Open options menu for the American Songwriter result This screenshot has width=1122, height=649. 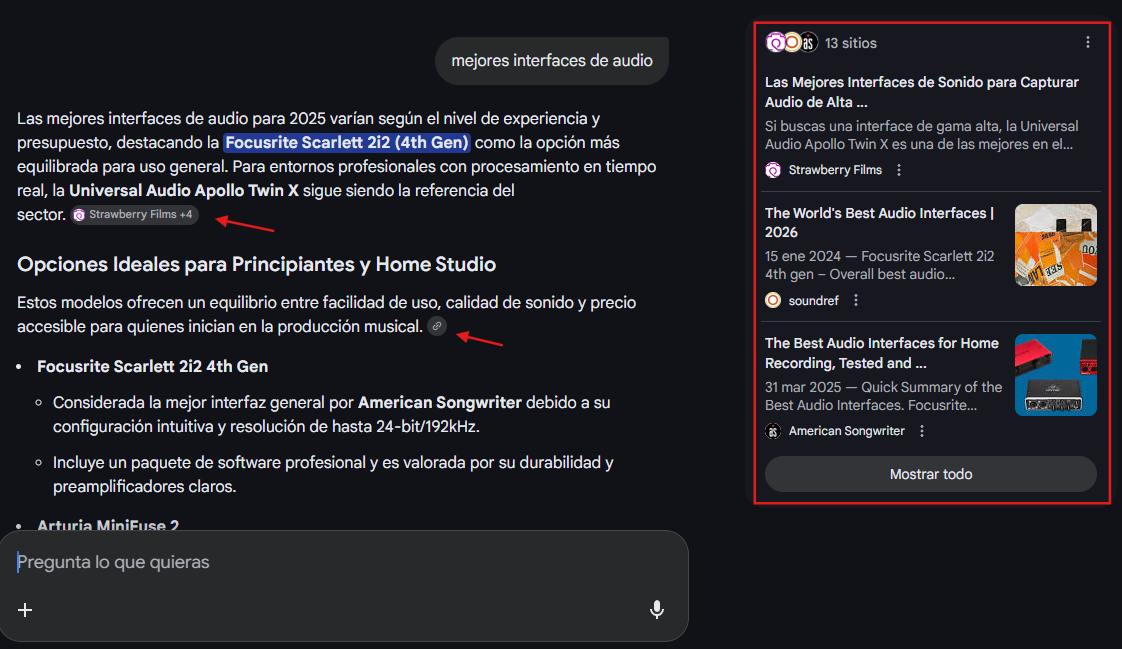click(x=921, y=430)
